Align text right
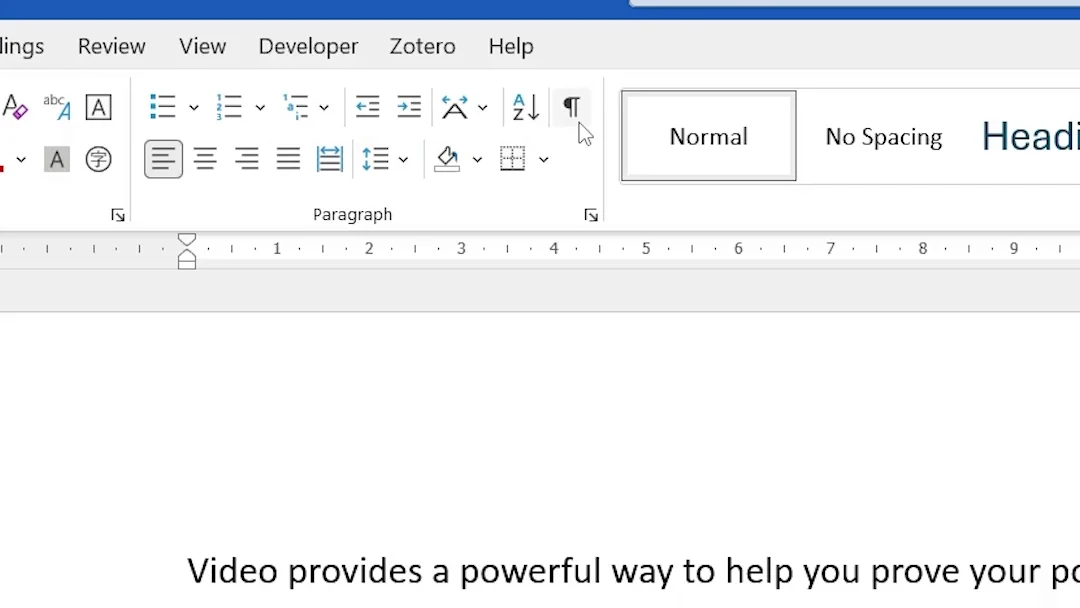This screenshot has width=1080, height=608. (247, 160)
